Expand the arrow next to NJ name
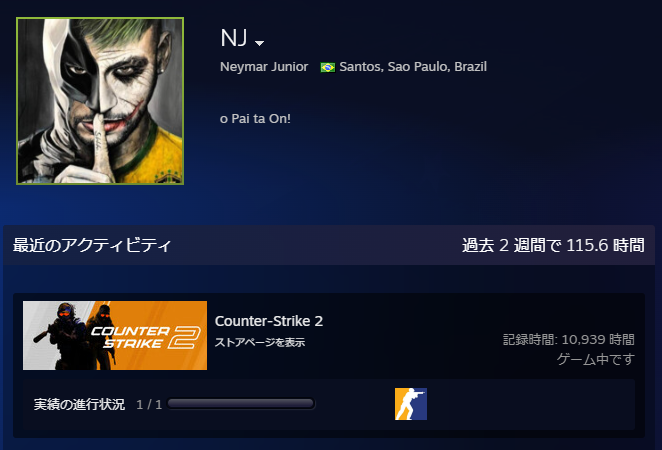This screenshot has height=450, width=662. click(260, 43)
